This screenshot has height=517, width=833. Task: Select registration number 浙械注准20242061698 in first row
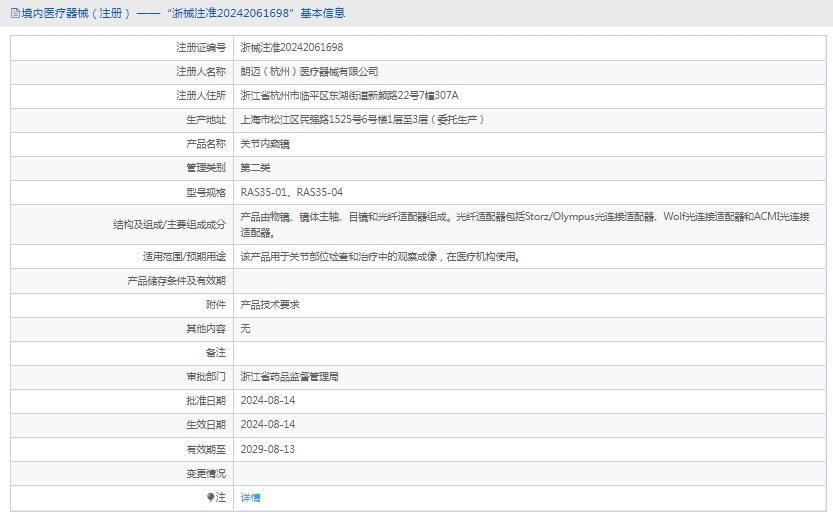292,47
